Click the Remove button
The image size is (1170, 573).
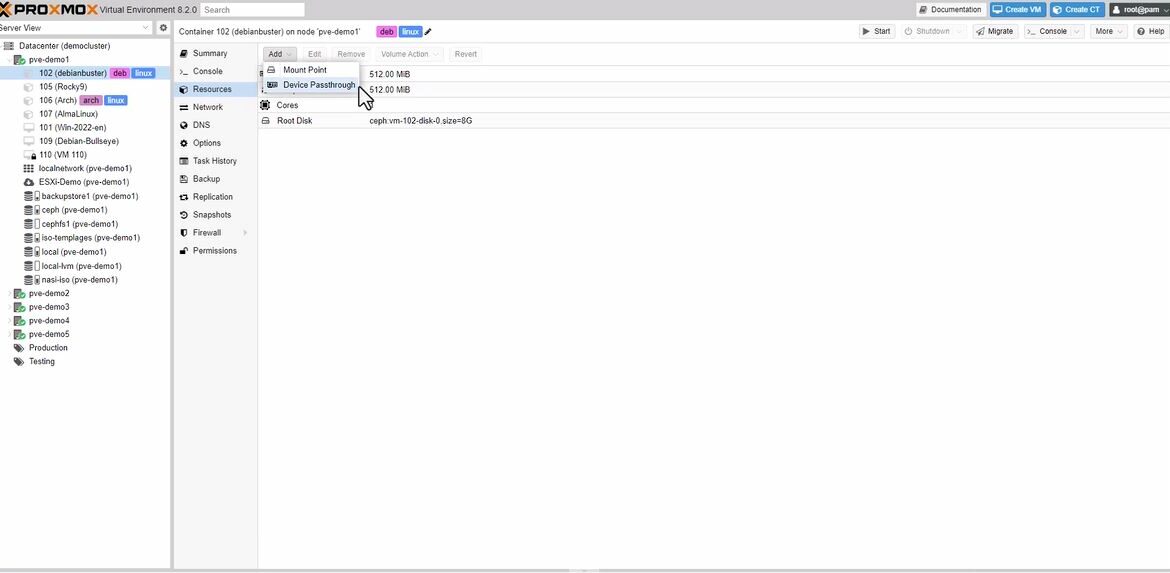[351, 54]
